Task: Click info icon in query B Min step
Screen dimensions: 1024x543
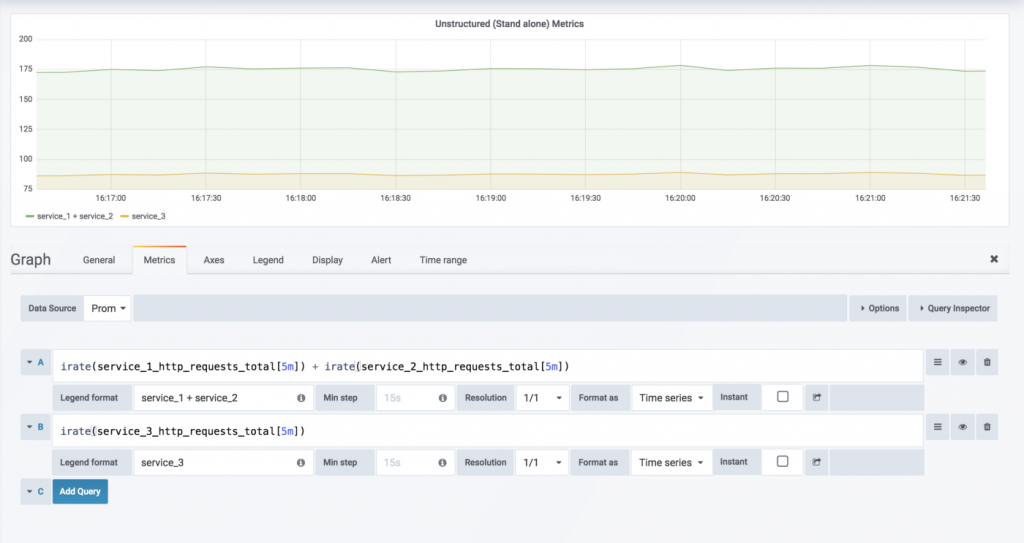Action: pyautogui.click(x=442, y=463)
